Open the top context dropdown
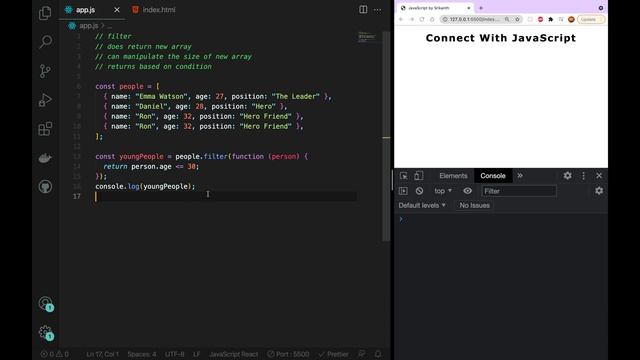The width and height of the screenshot is (640, 360). click(443, 191)
